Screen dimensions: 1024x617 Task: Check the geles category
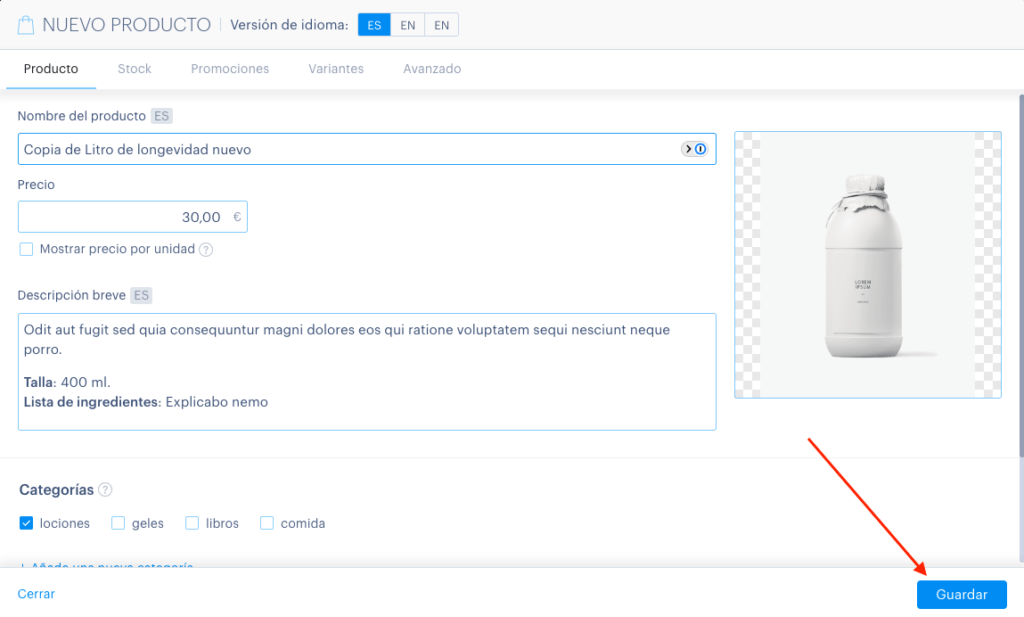click(118, 523)
